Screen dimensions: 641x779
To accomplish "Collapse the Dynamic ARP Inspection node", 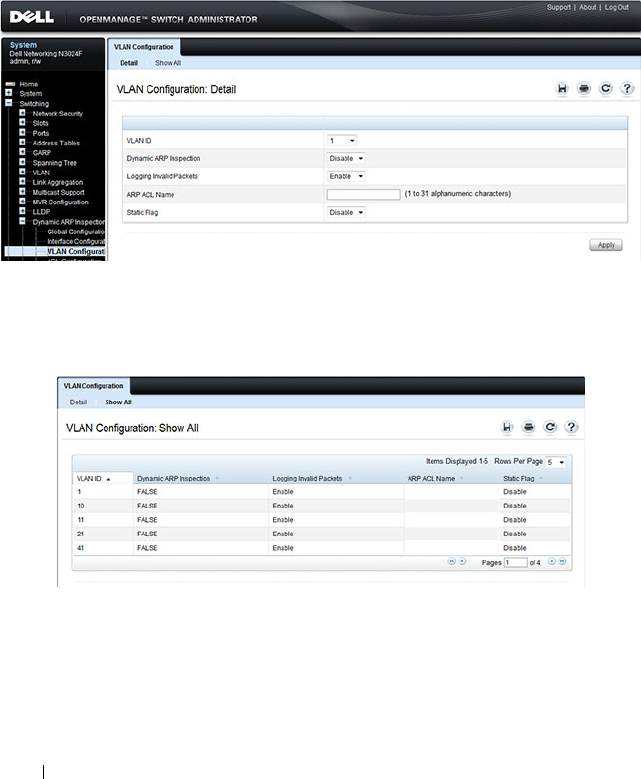I will coord(22,221).
